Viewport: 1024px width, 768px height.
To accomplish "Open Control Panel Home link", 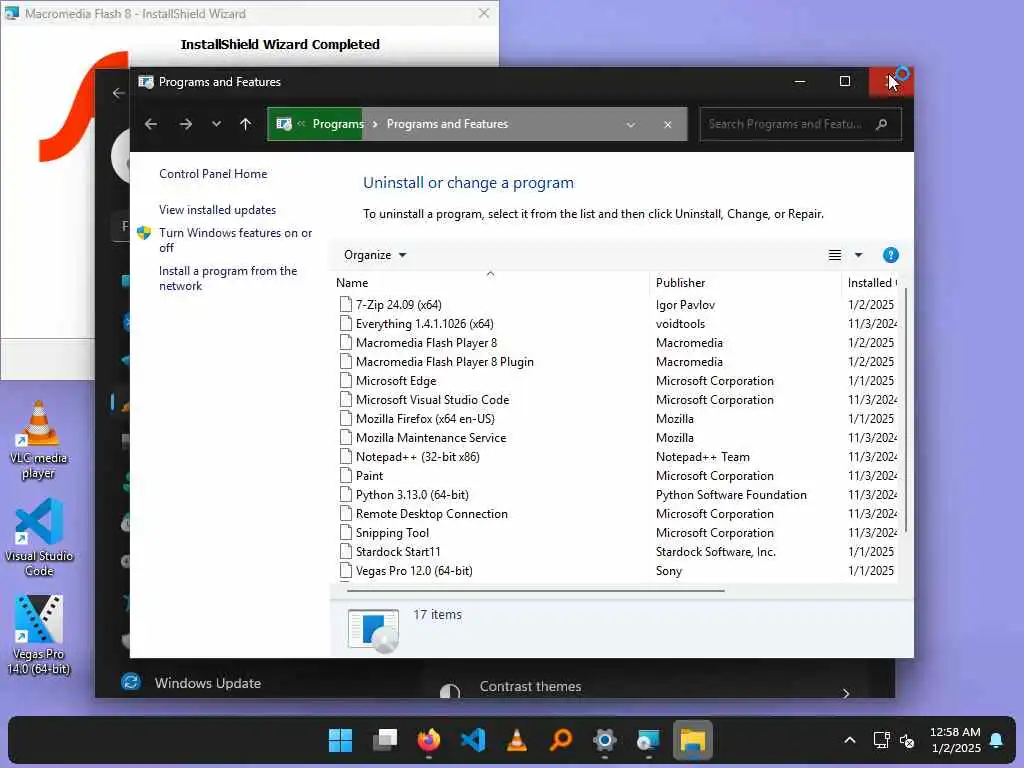I will coord(213,174).
